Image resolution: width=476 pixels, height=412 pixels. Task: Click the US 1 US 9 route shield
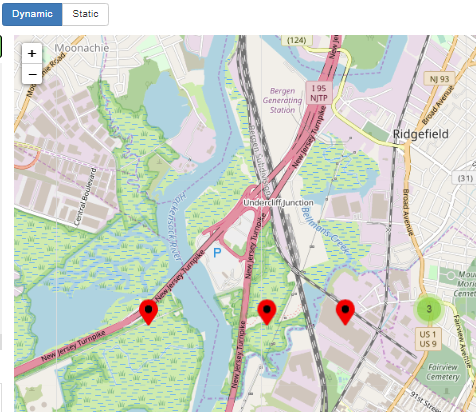pos(428,339)
